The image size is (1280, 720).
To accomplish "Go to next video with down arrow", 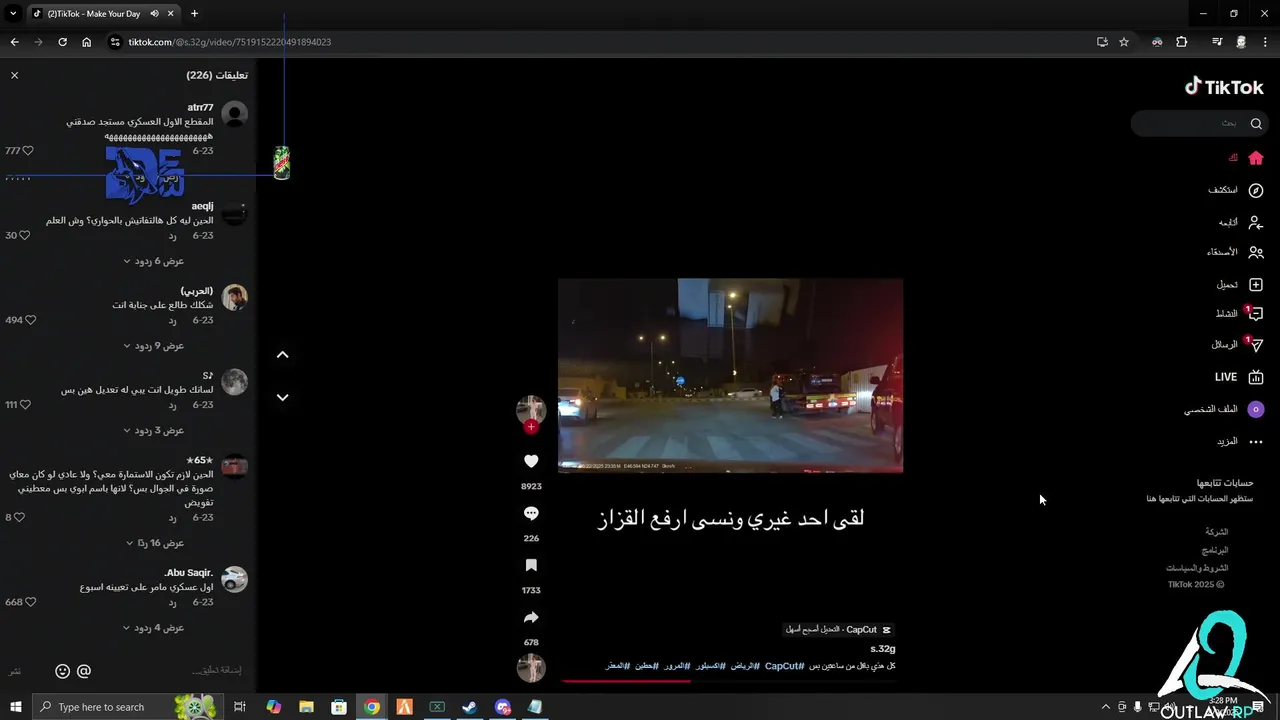I will tap(282, 397).
